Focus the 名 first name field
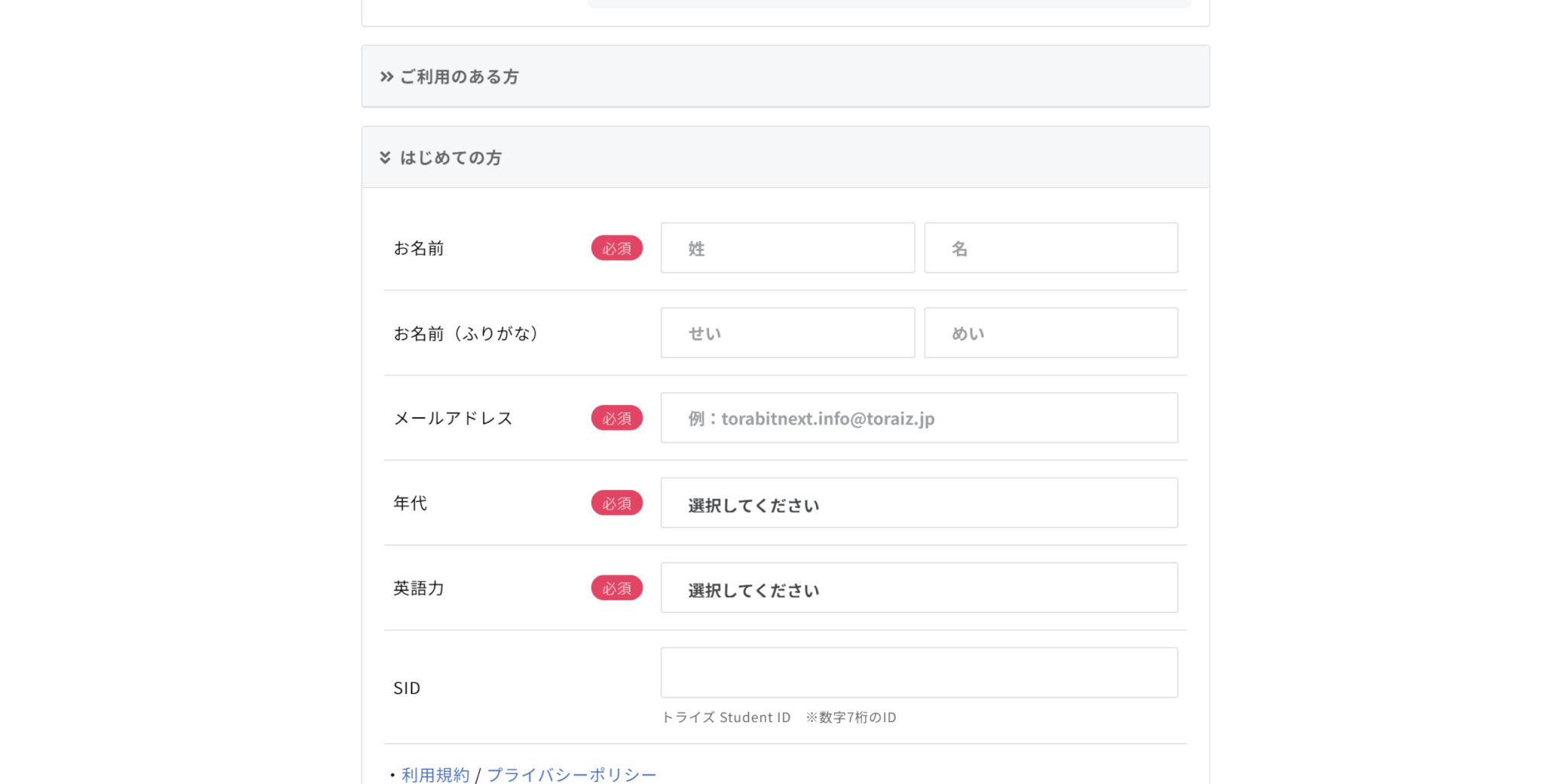The height and width of the screenshot is (784, 1565). click(1050, 248)
